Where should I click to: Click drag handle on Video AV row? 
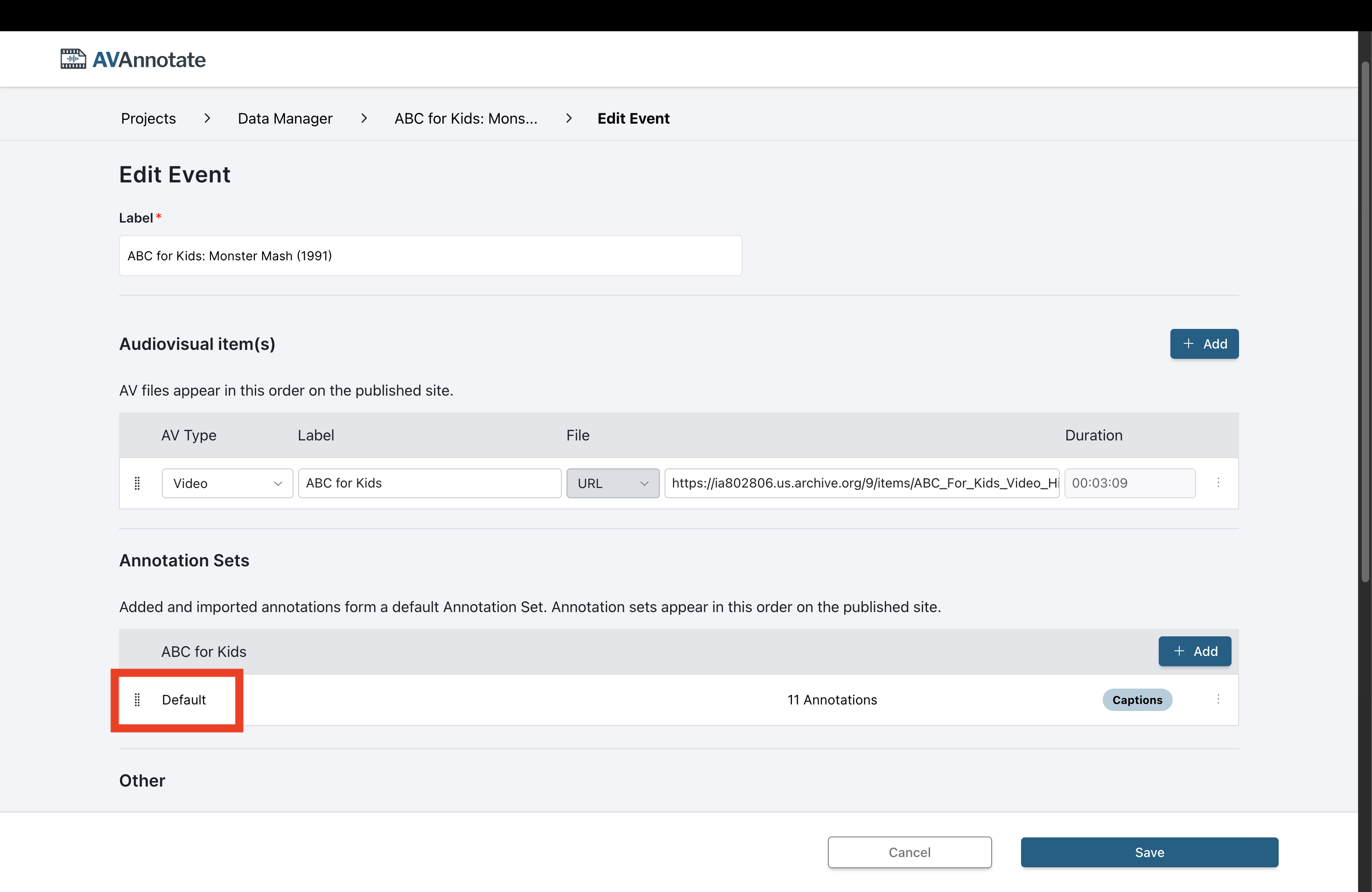point(137,483)
